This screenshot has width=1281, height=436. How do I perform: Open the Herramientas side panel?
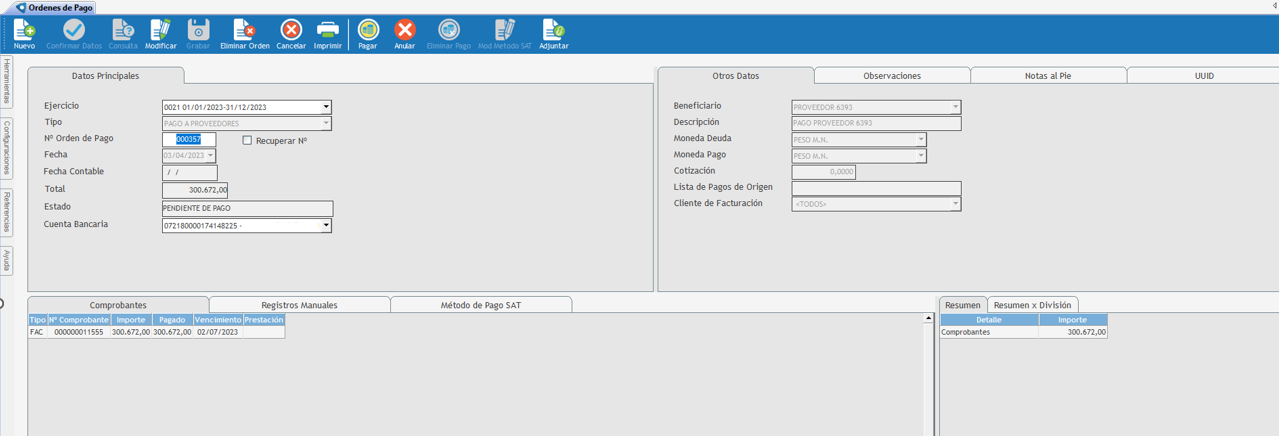coord(6,81)
